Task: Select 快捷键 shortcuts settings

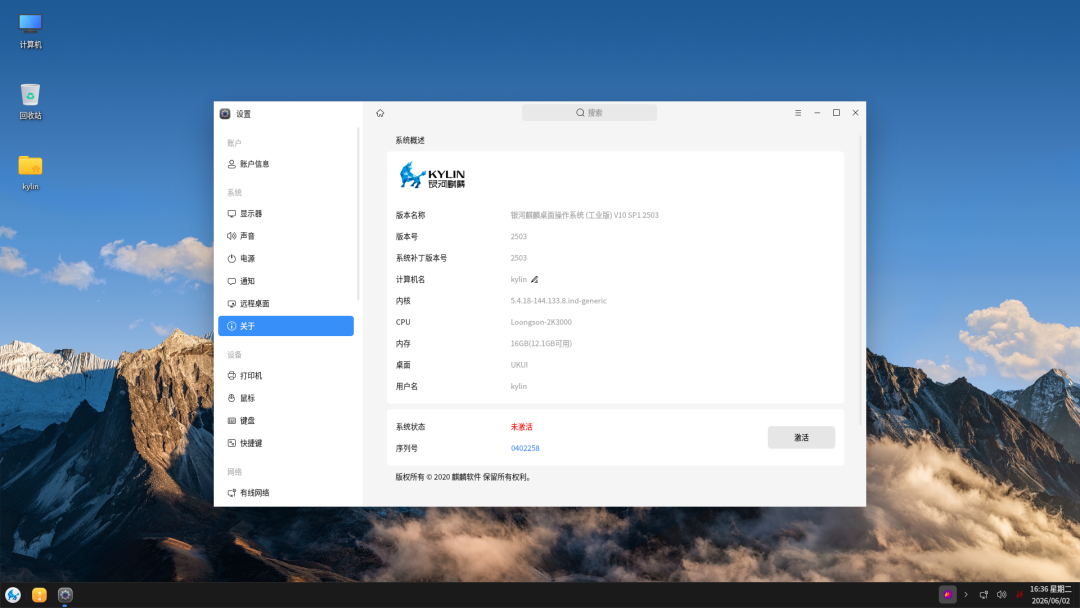Action: click(286, 443)
